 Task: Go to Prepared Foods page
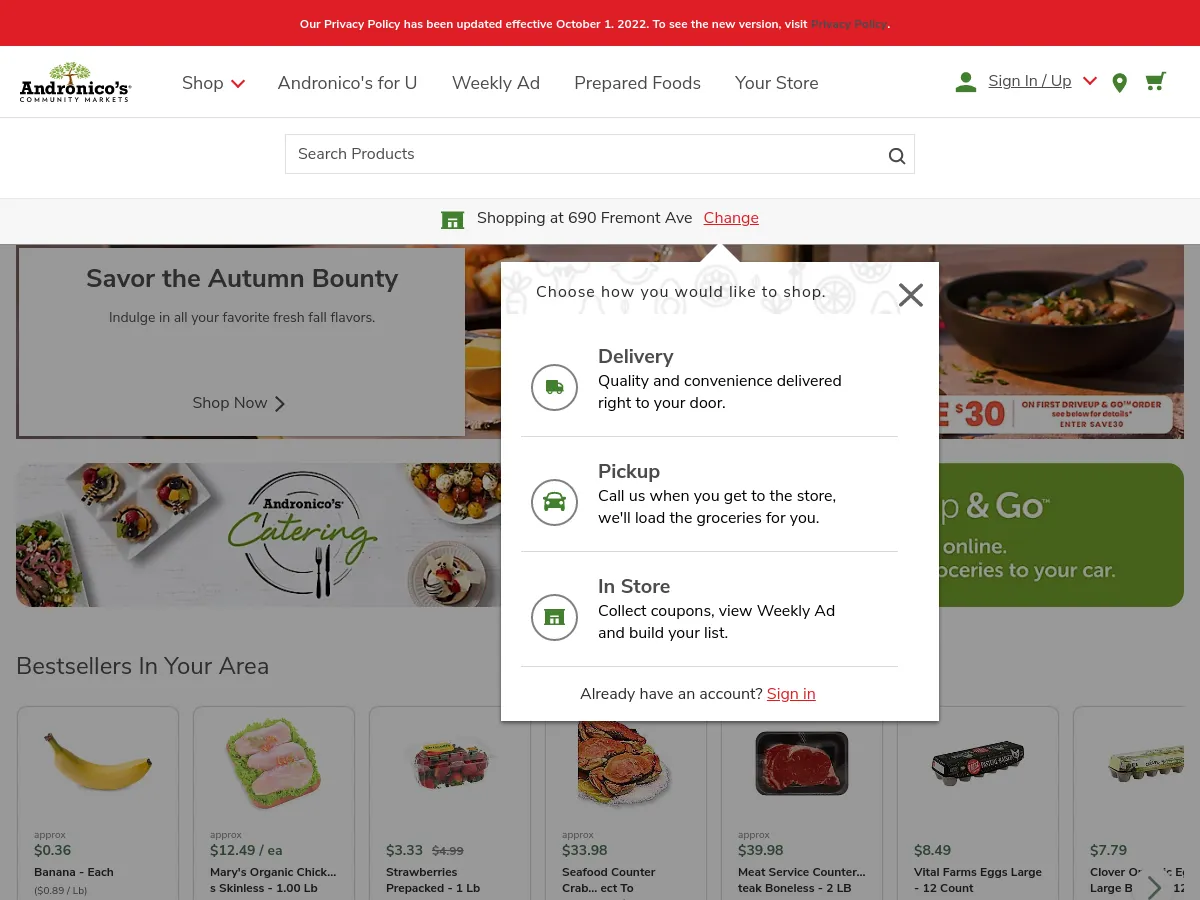[x=637, y=83]
